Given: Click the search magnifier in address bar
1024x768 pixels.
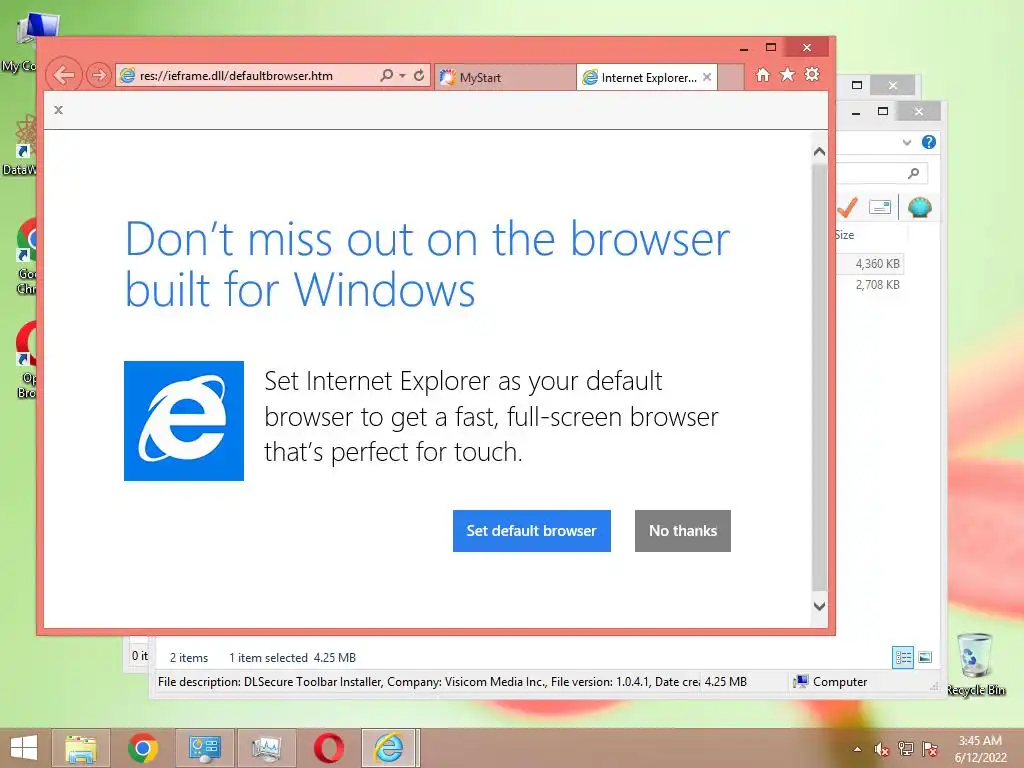Looking at the screenshot, I should click(387, 75).
